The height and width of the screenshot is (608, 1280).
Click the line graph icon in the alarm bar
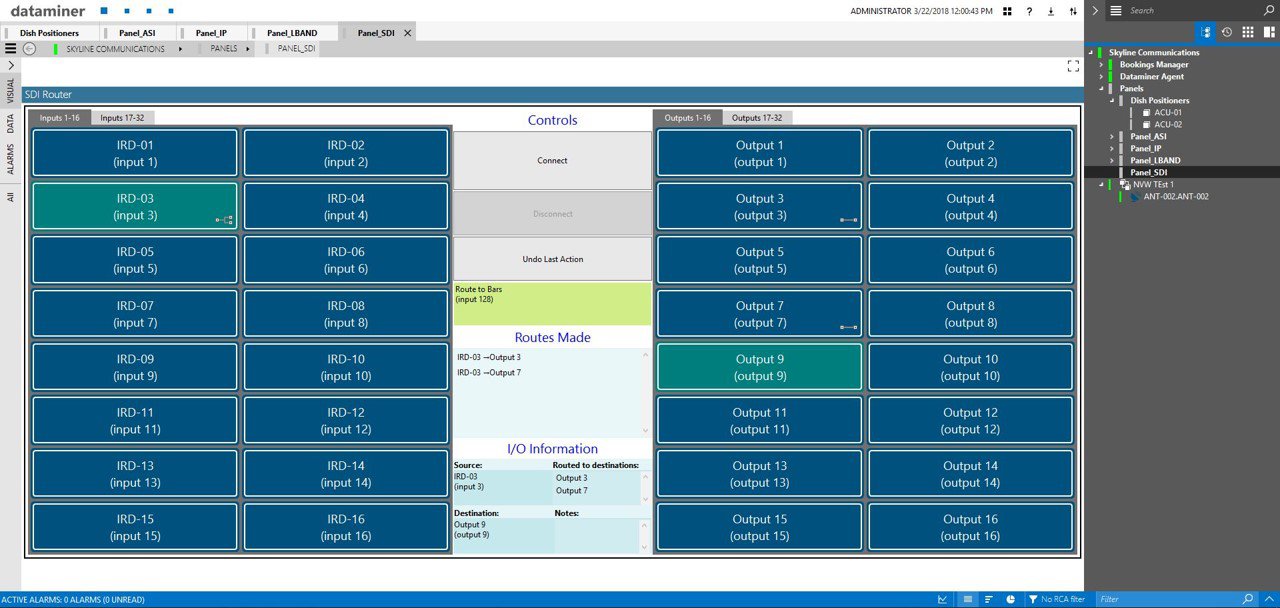(942, 599)
